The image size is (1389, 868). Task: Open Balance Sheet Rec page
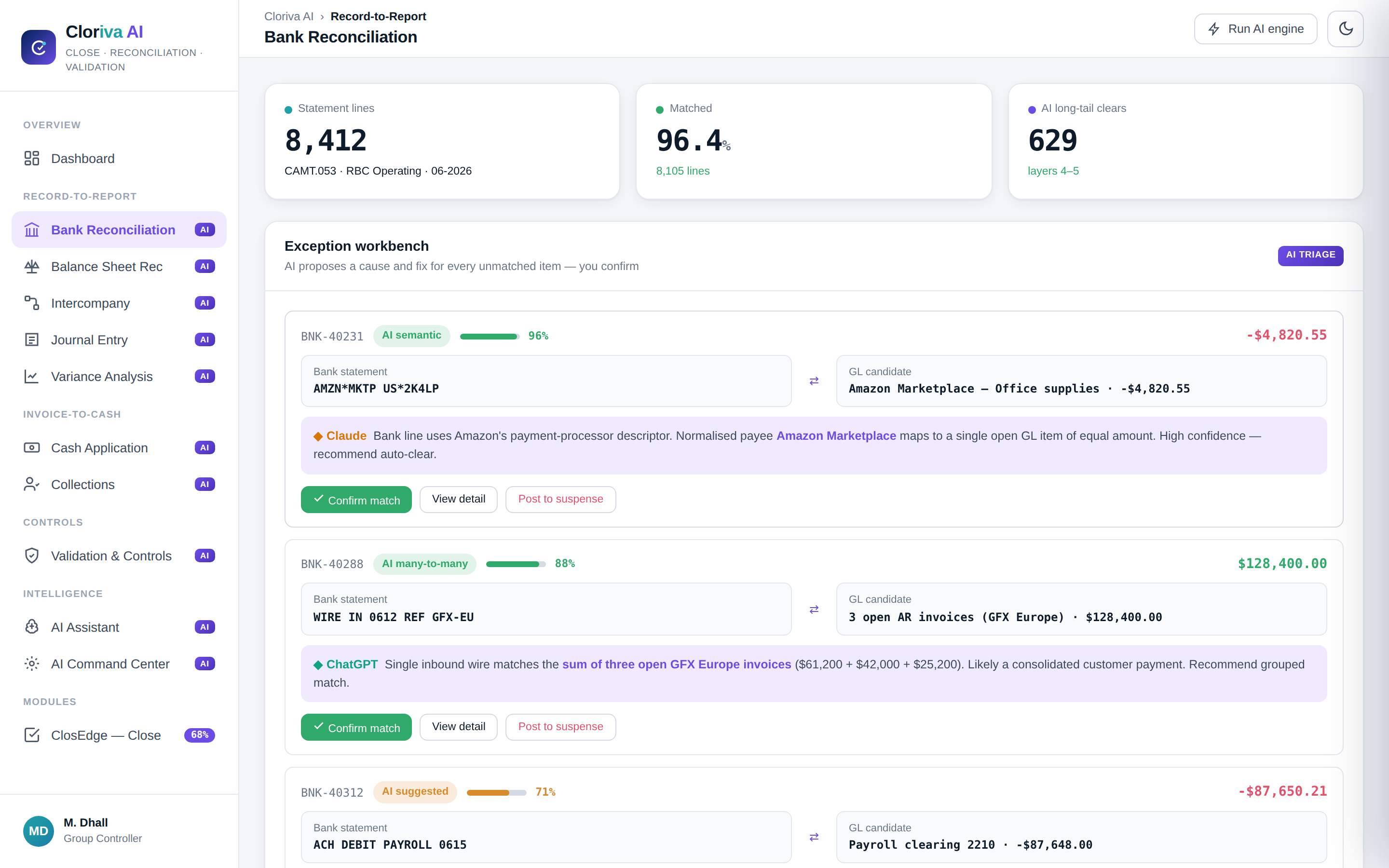(119, 266)
